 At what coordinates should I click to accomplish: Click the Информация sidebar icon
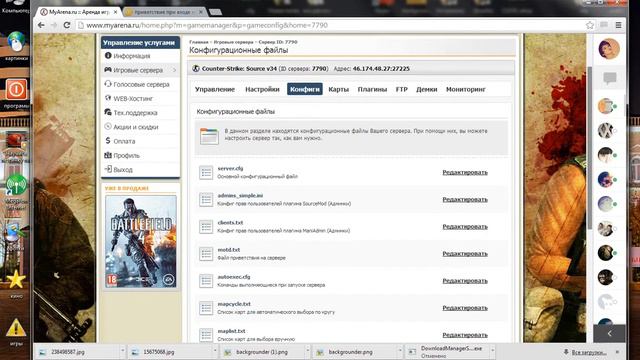click(108, 56)
